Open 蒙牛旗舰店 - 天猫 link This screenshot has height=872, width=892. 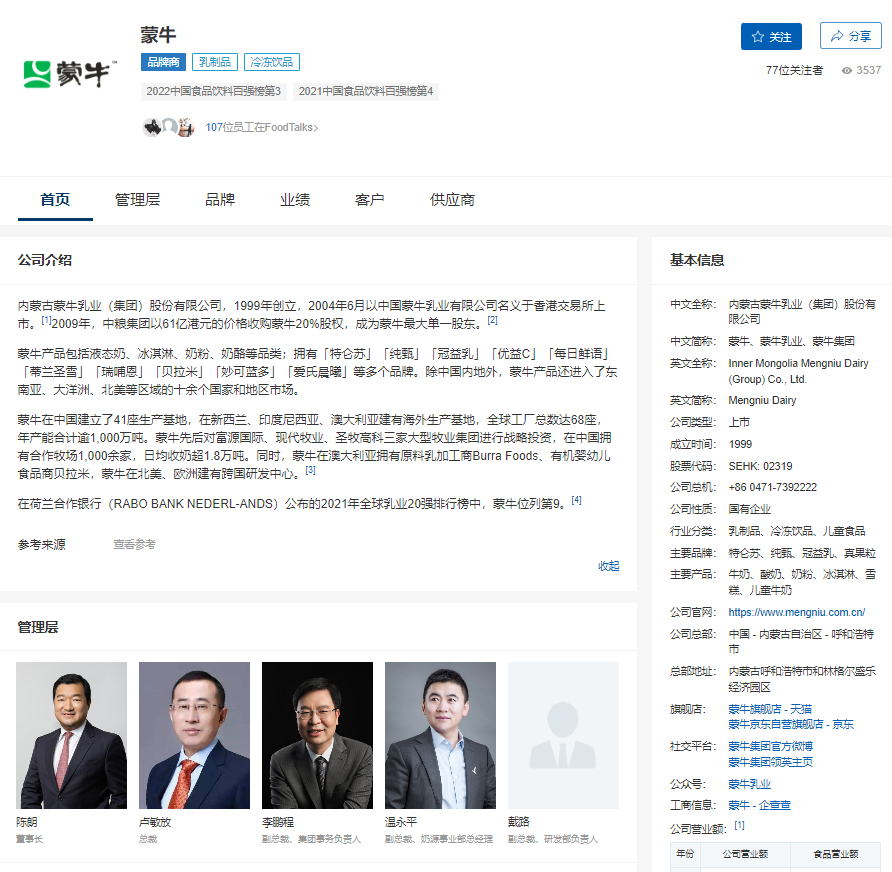tap(770, 709)
